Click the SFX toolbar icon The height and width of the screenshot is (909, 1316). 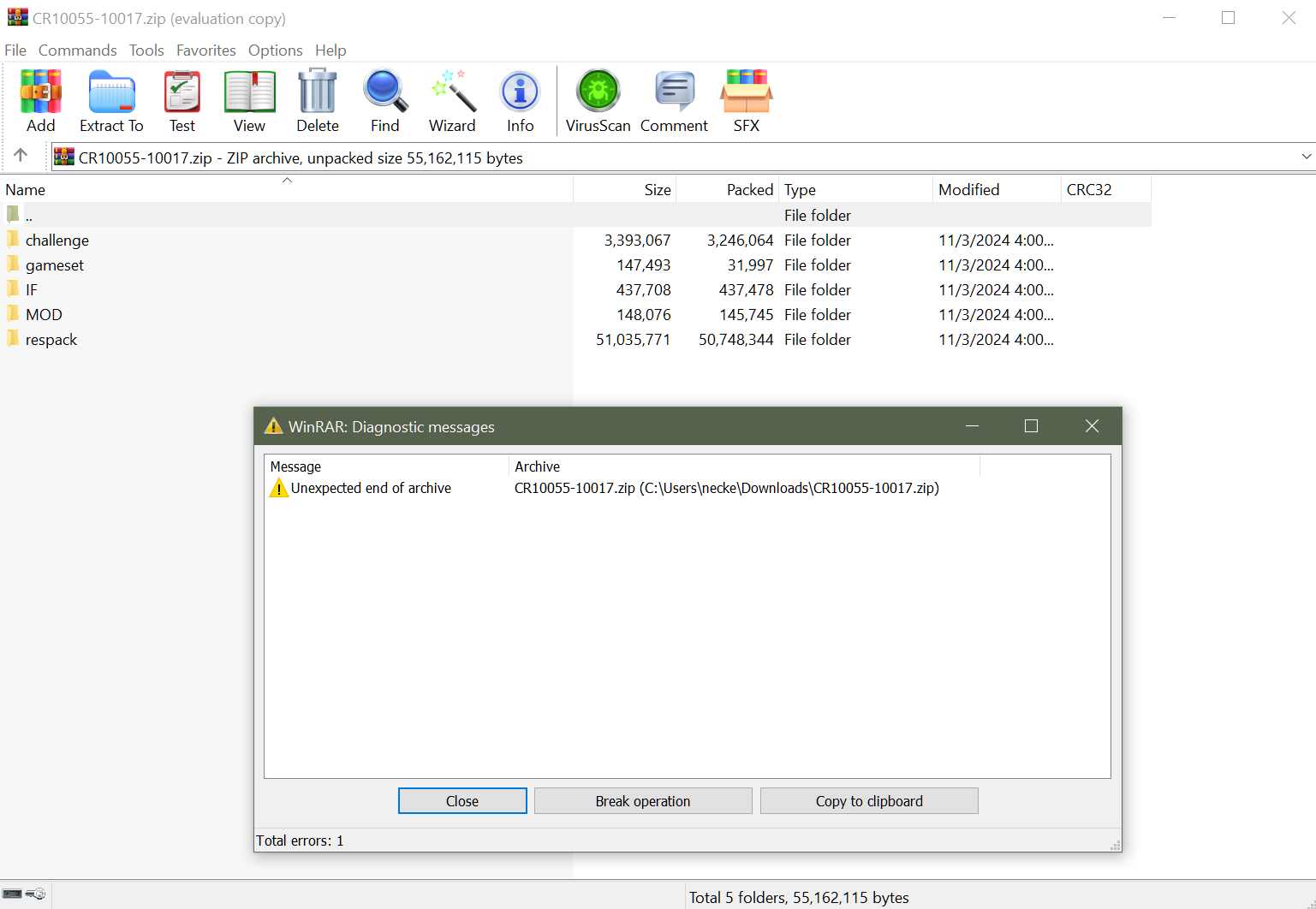pos(747,92)
